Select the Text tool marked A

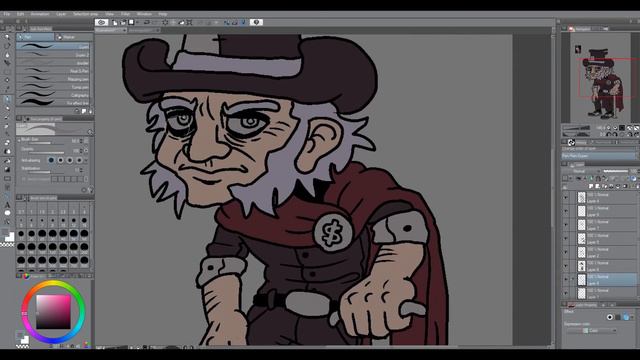coord(7,205)
